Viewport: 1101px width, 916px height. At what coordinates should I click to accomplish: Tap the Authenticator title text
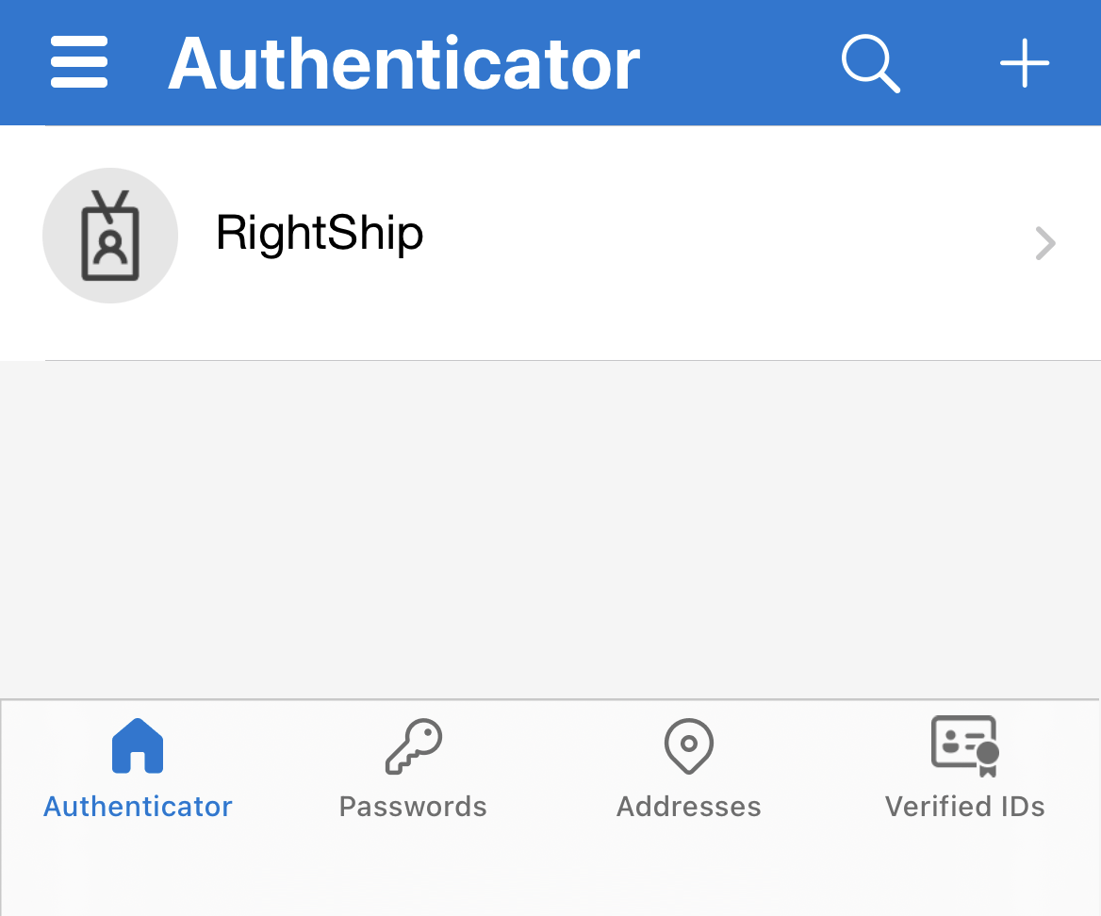point(405,62)
